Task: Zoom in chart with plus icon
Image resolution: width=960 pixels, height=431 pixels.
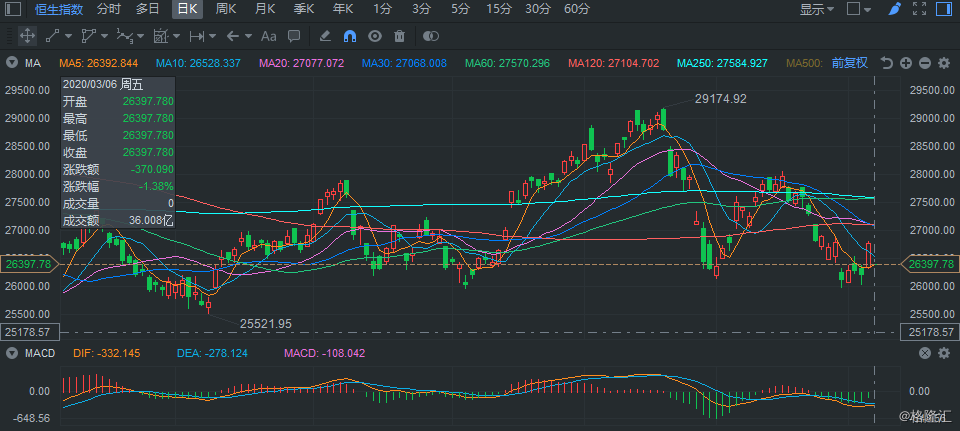Action: 906,63
